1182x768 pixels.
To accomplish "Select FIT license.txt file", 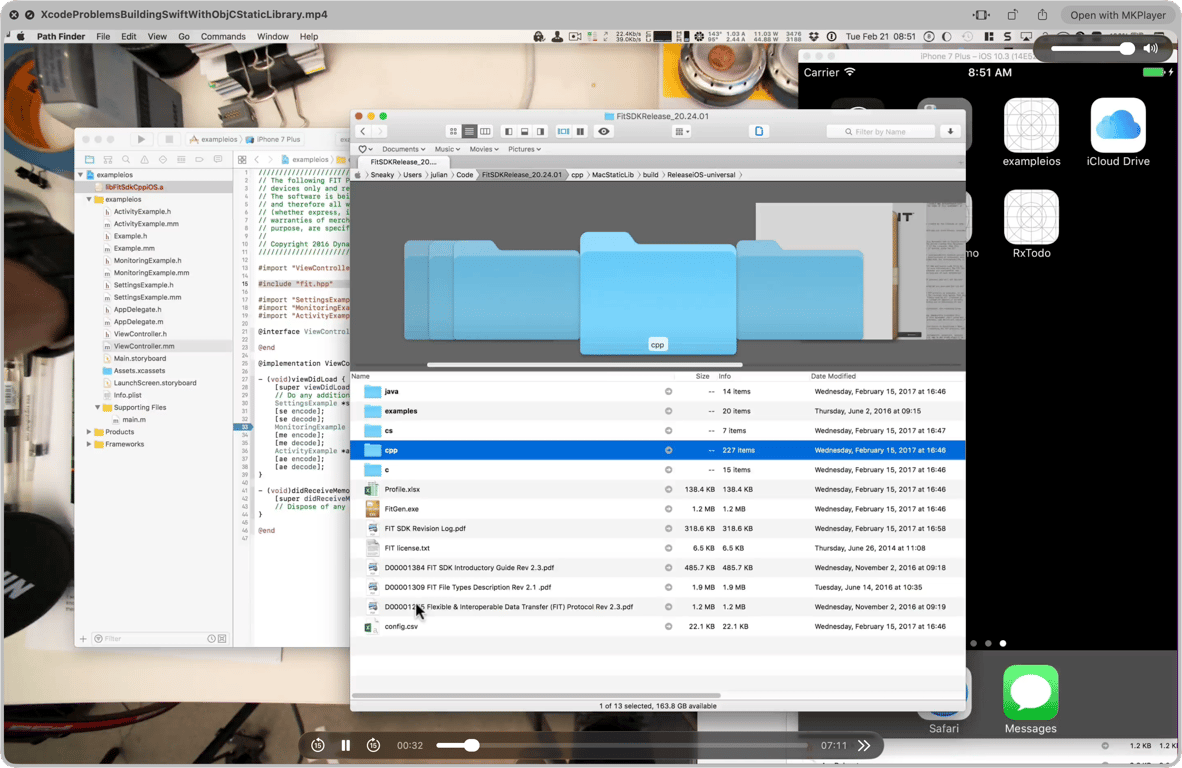I will click(x=657, y=548).
